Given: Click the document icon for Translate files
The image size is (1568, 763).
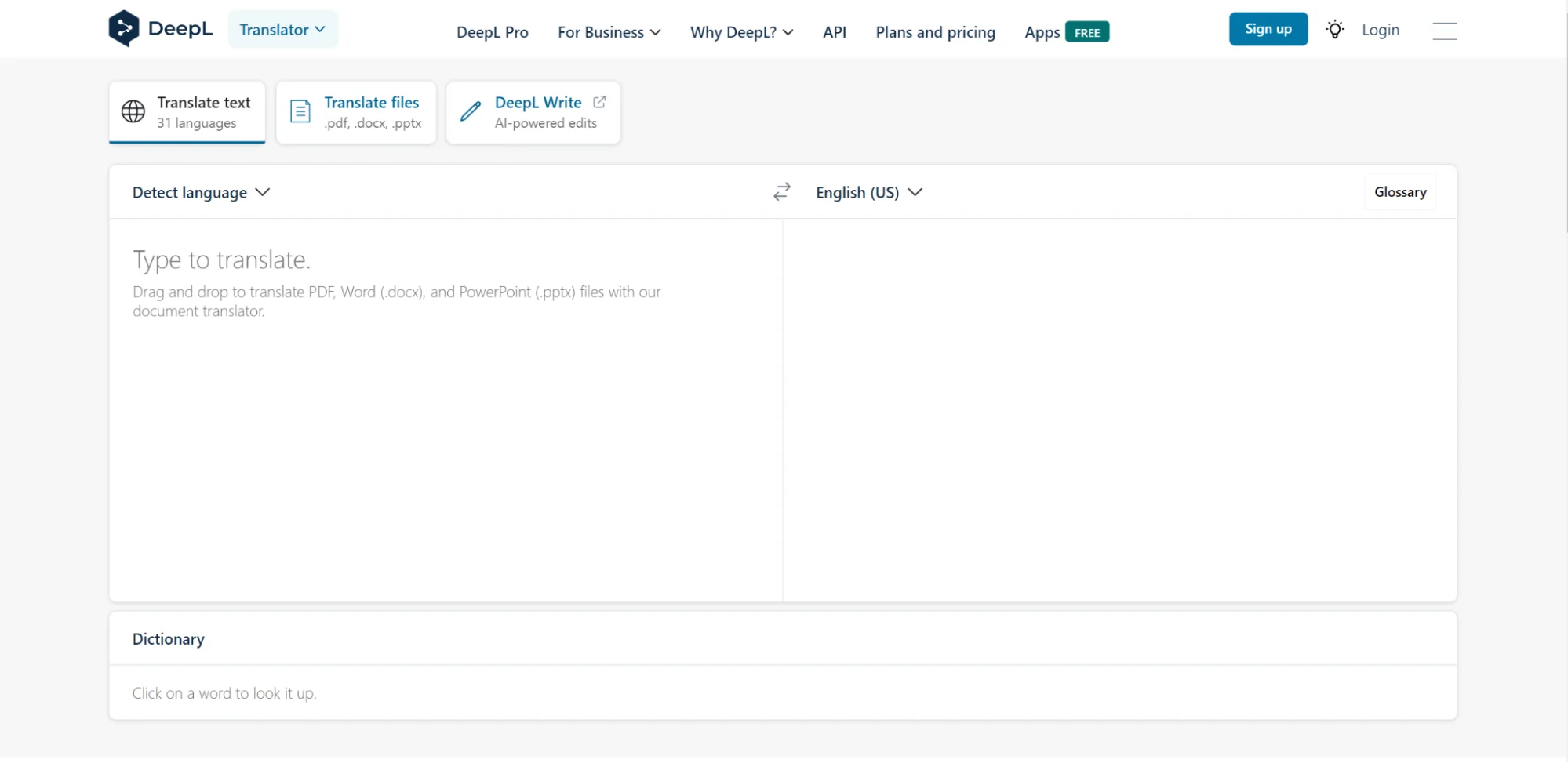Looking at the screenshot, I should (x=300, y=112).
